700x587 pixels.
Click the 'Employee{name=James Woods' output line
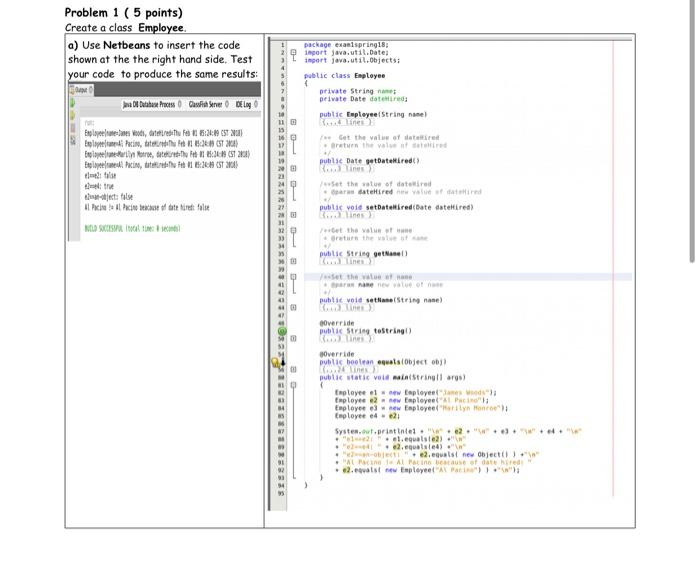click(x=163, y=133)
